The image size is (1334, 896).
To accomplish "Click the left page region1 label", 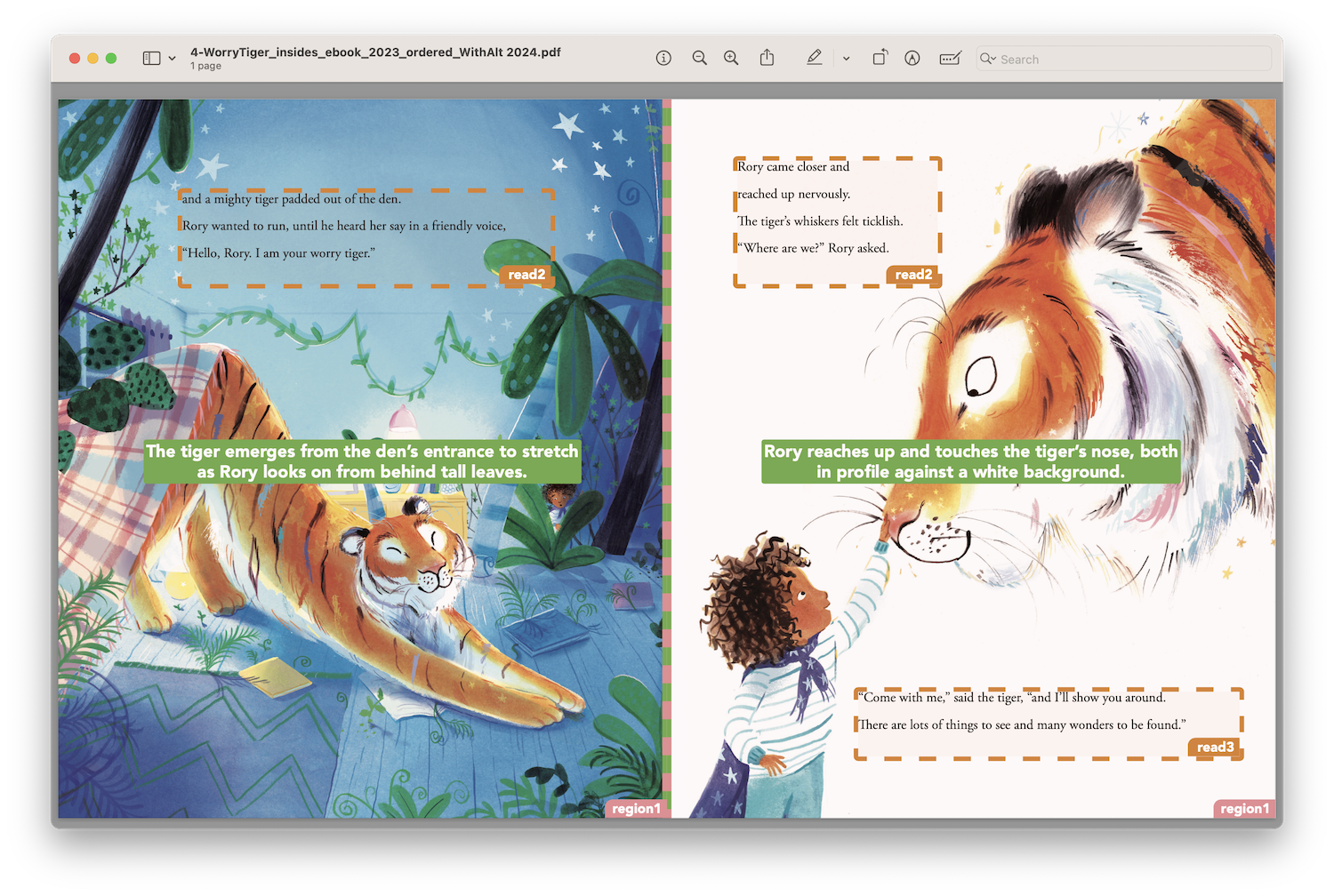I will [636, 809].
